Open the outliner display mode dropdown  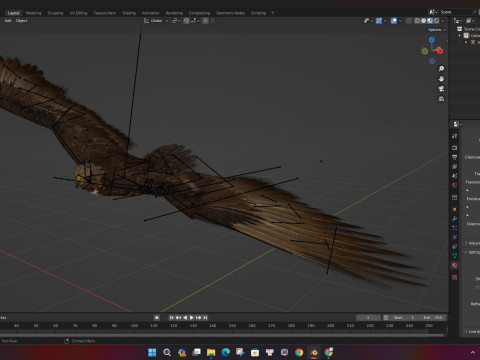coord(470,21)
